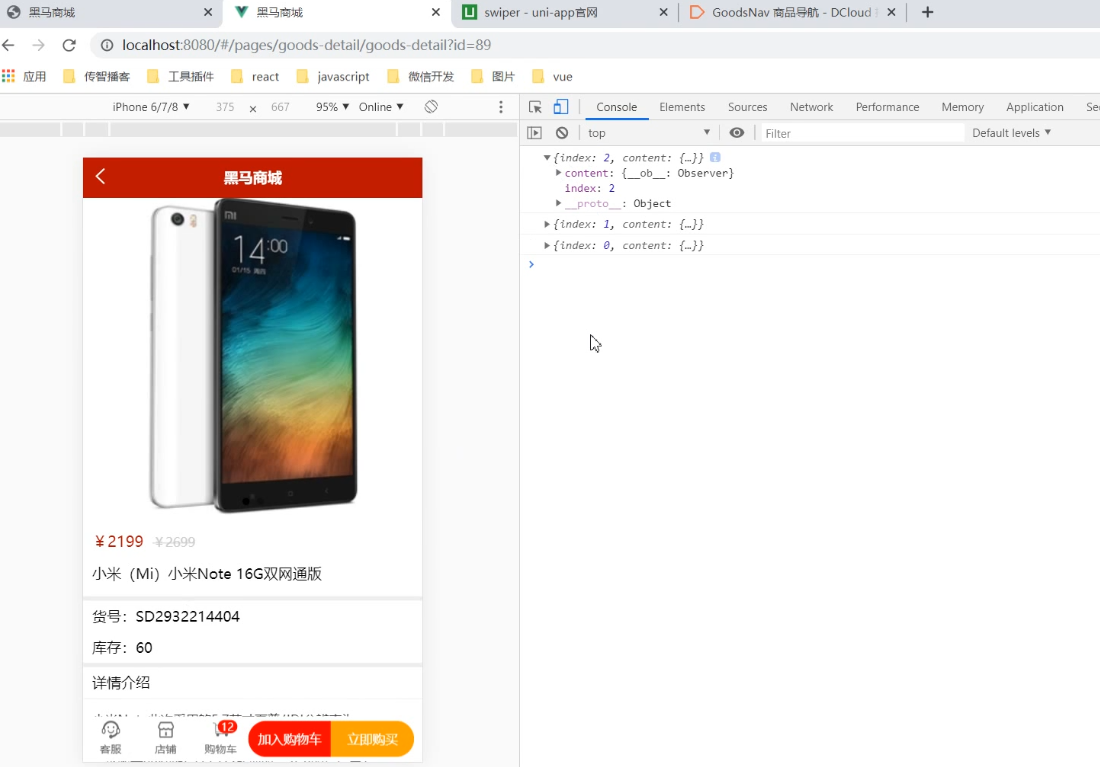Screen dimensions: 1100x767
Task: Expand the {index: 1} console object
Action: (548, 224)
